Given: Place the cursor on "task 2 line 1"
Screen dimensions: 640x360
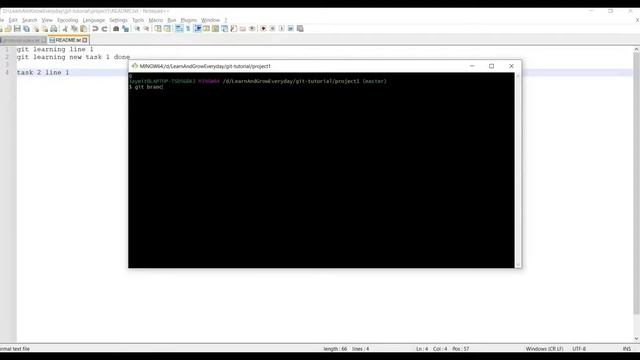Looking at the screenshot, I should pos(43,72).
